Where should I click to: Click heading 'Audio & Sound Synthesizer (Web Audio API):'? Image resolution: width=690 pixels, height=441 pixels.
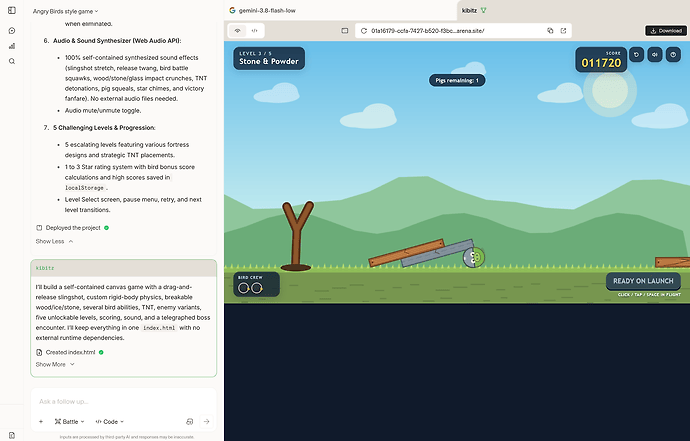[x=117, y=40]
